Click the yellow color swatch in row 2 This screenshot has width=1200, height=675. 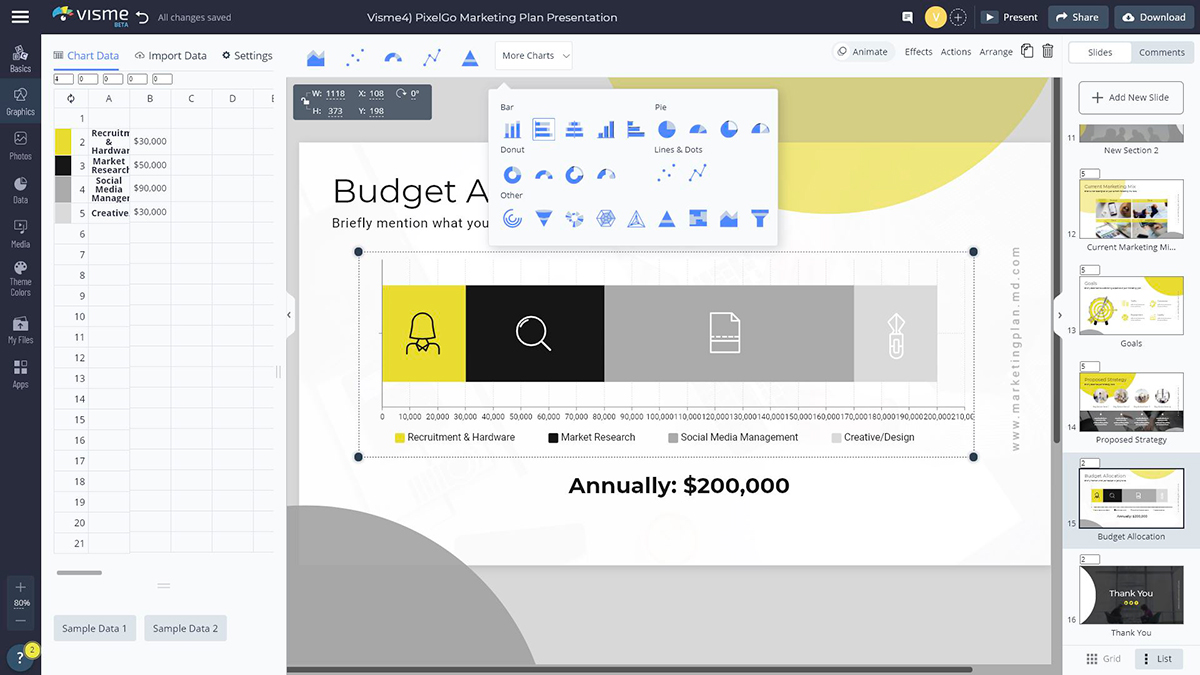[63, 141]
